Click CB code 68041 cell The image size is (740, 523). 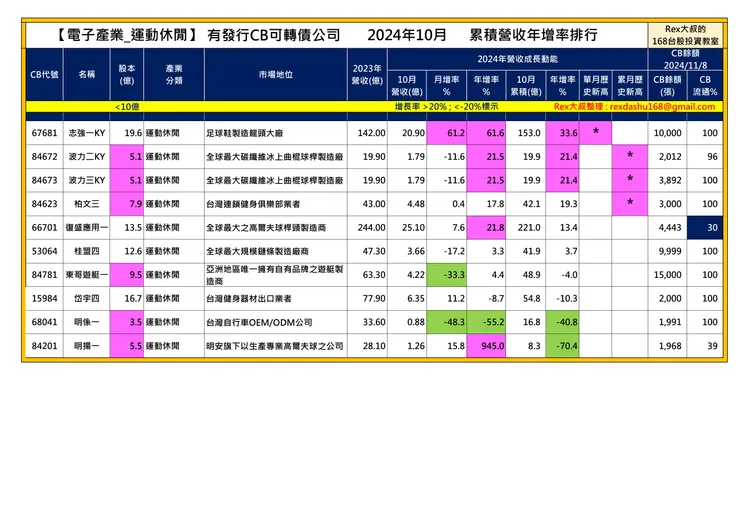[x=44, y=322]
